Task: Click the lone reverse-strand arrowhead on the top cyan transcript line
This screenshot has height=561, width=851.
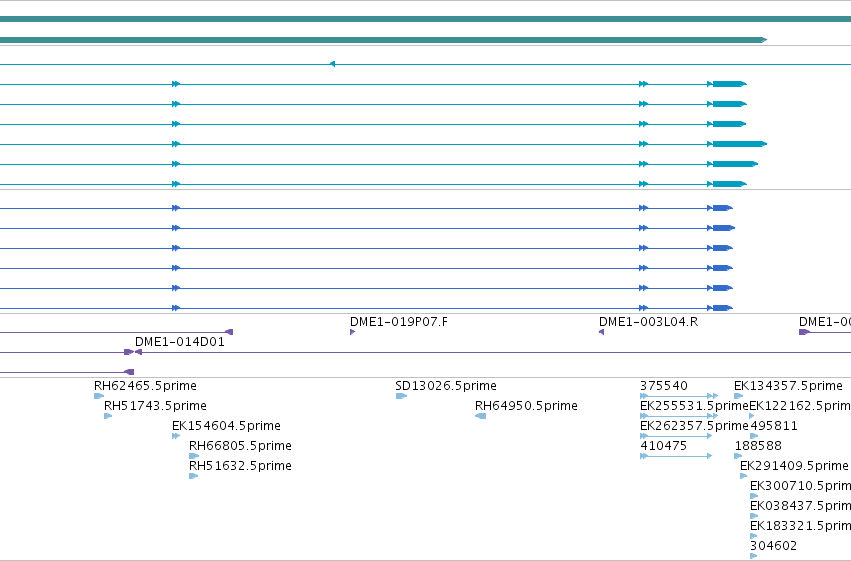Action: coord(332,64)
